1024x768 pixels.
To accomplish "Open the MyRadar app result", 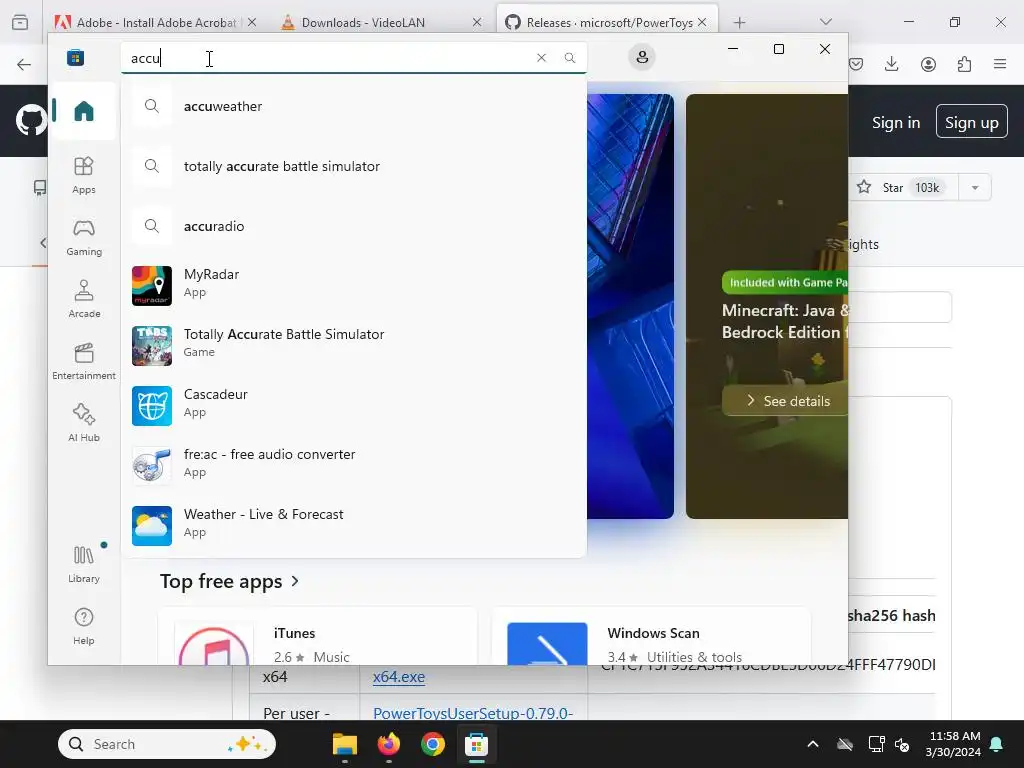I will (353, 285).
